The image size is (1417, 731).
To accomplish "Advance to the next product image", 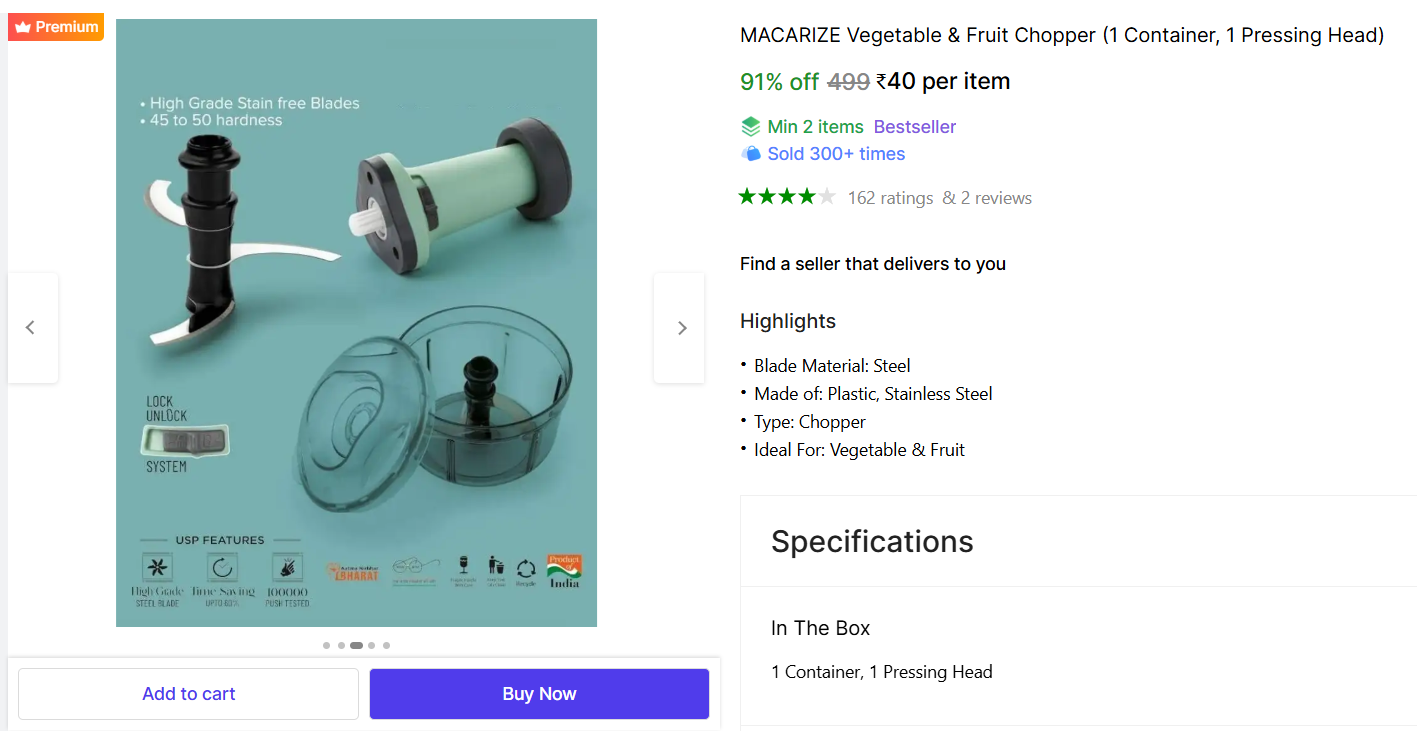I will [681, 328].
